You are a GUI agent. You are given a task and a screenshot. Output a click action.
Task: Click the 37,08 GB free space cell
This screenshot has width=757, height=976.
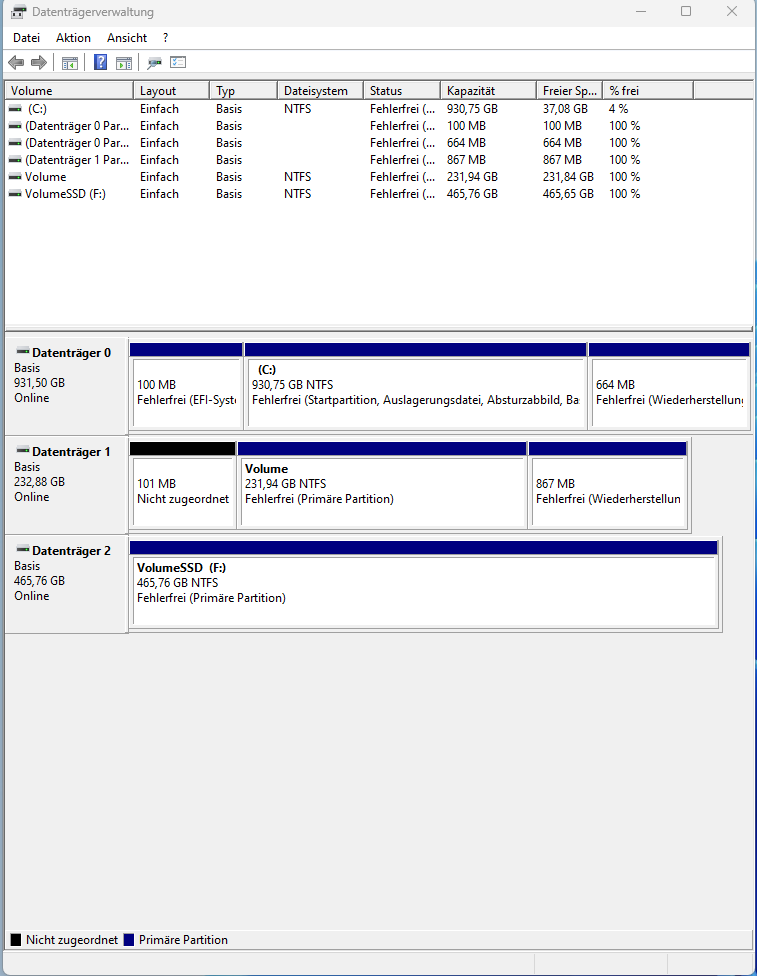click(x=565, y=109)
